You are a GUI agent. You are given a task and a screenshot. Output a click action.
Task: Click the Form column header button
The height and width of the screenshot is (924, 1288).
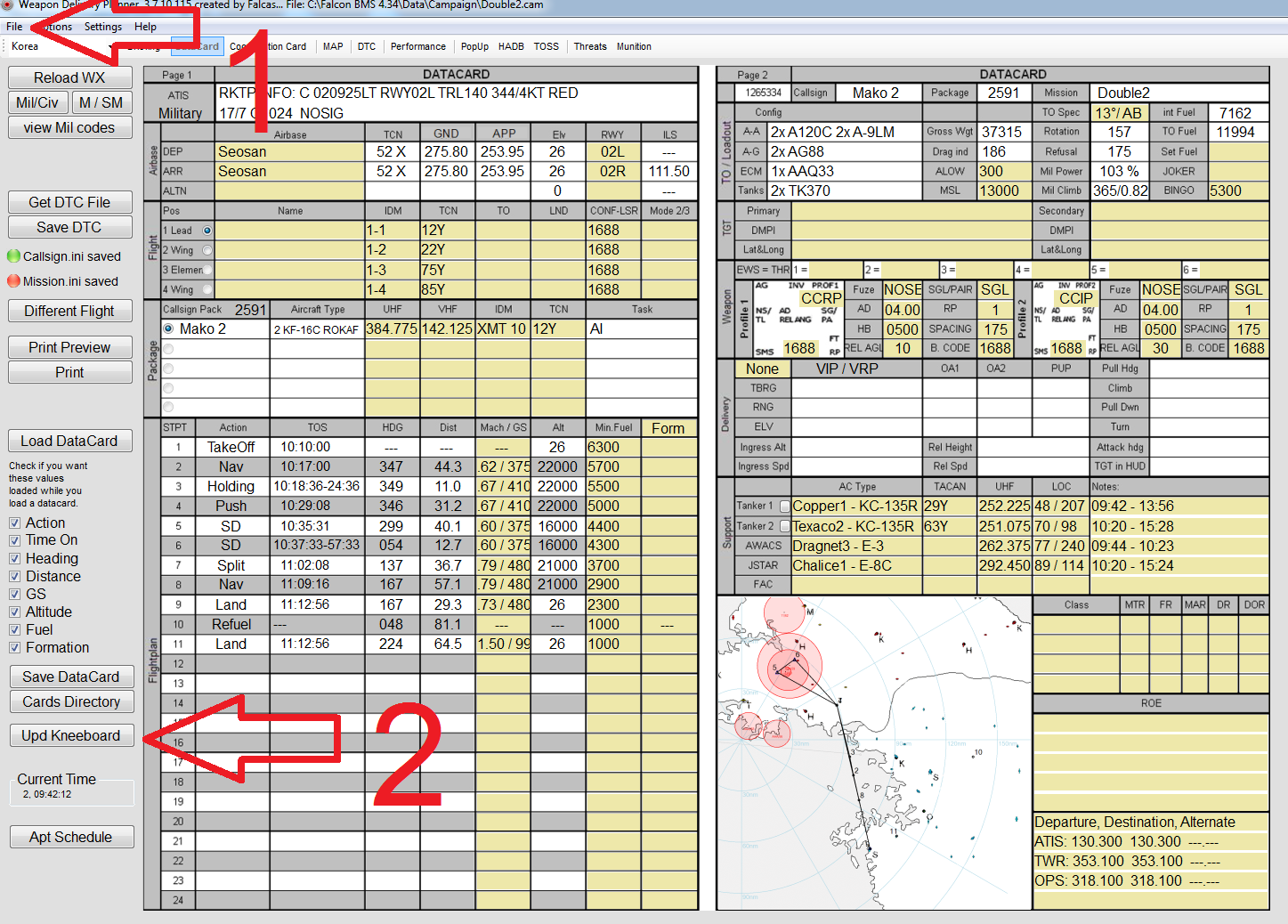point(668,428)
